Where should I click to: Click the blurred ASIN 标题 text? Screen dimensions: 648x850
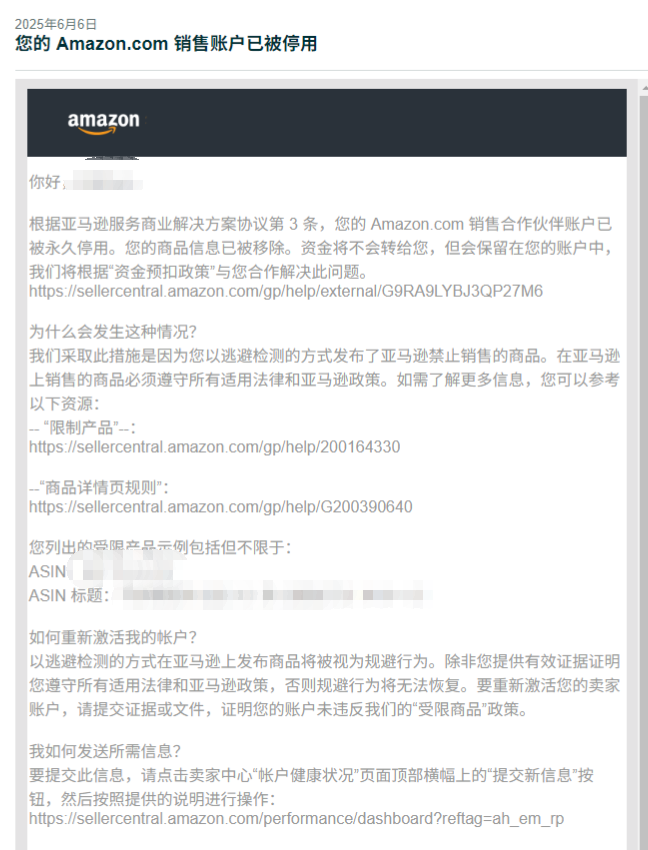click(x=277, y=595)
